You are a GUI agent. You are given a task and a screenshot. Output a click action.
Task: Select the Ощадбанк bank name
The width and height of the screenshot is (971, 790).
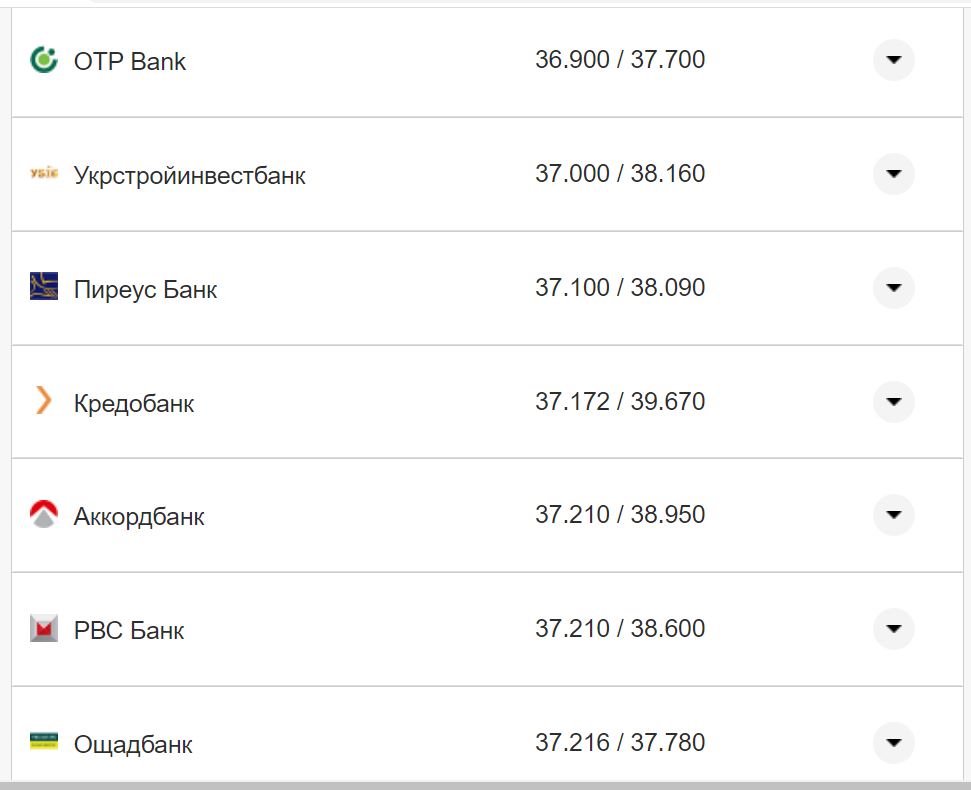pyautogui.click(x=133, y=745)
